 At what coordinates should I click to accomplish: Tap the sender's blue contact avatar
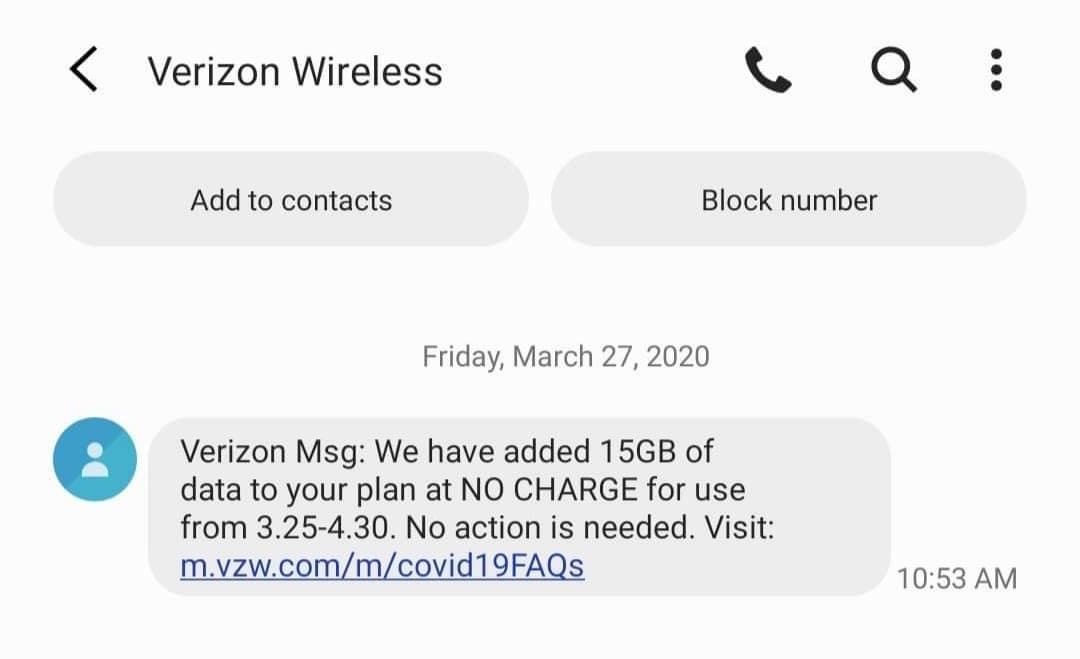coord(95,458)
